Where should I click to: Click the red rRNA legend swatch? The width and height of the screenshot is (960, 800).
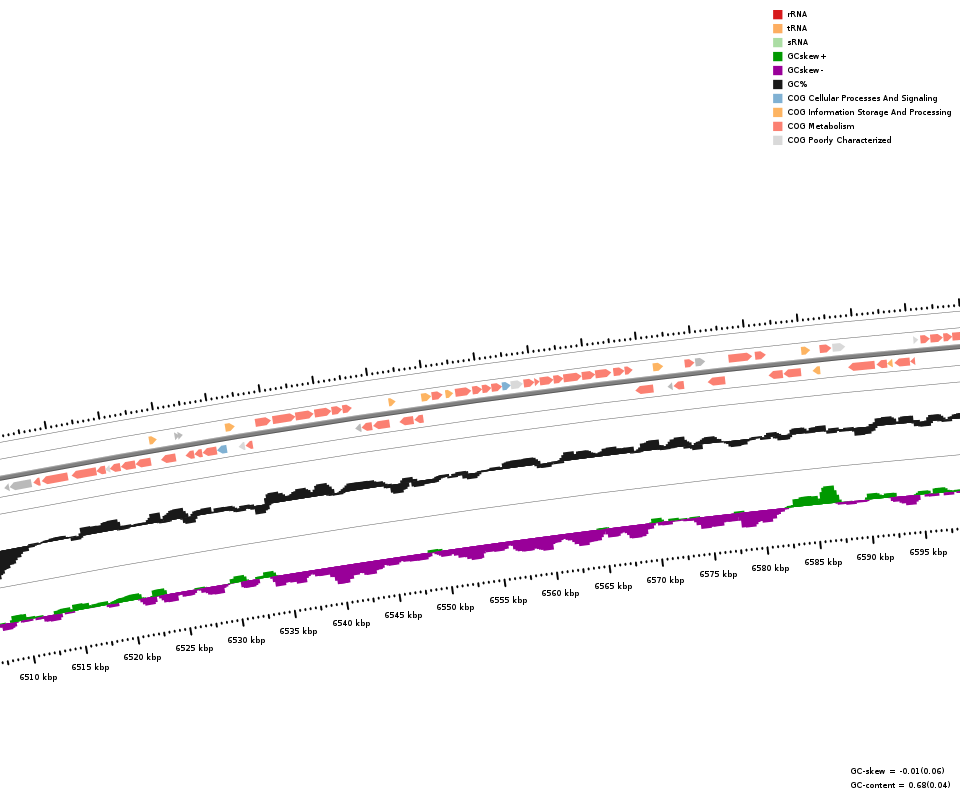click(x=777, y=15)
